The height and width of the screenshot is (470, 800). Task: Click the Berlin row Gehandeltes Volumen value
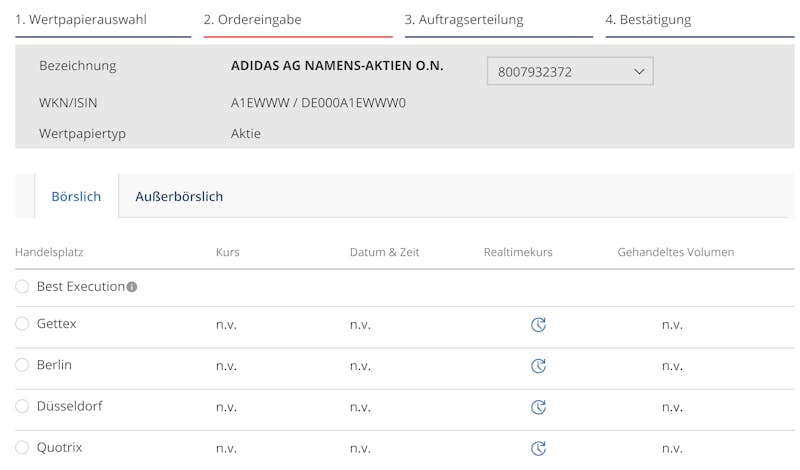tap(672, 366)
